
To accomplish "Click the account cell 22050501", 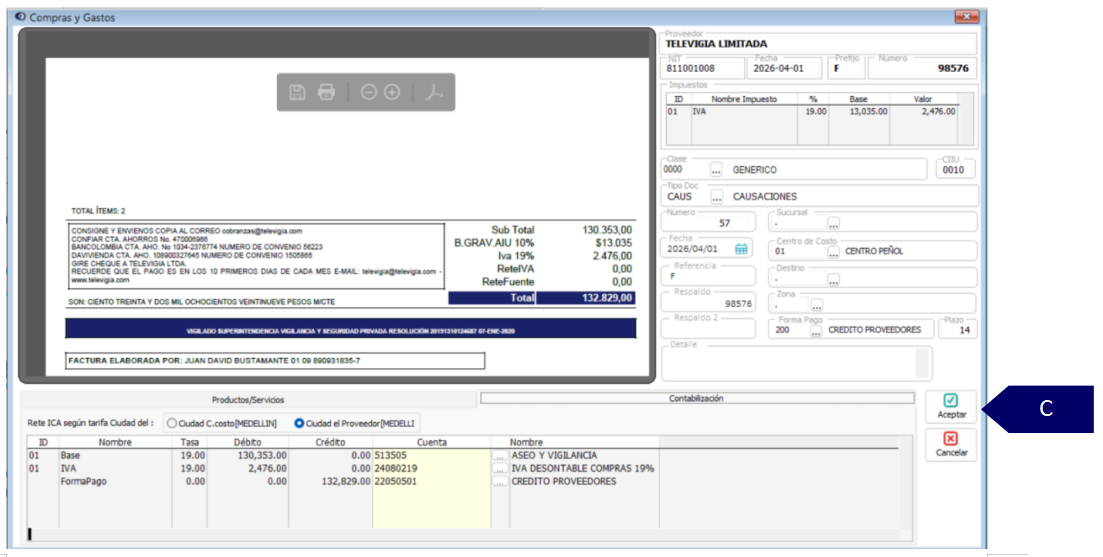I will coord(431,482).
